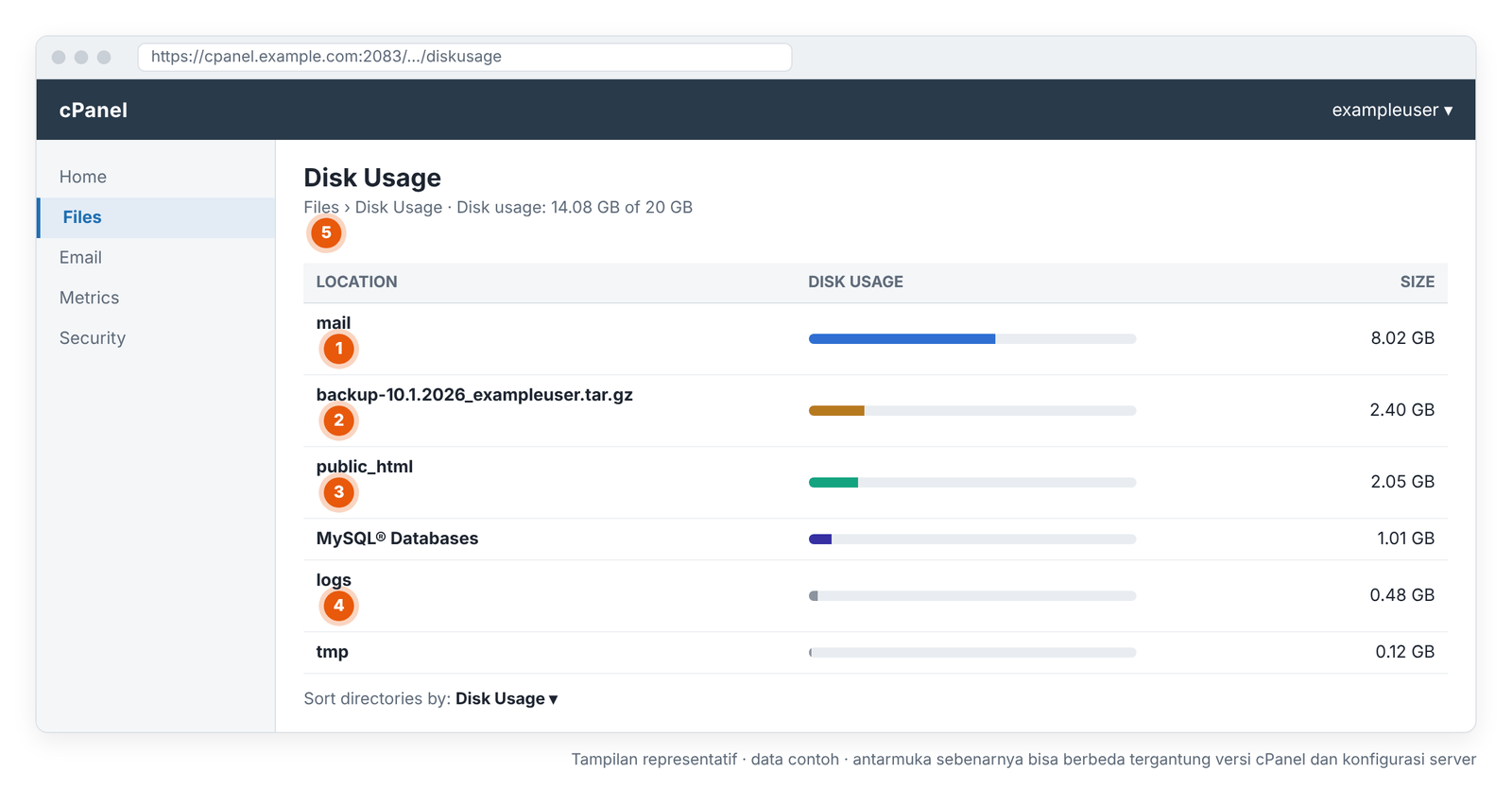
Task: Select the 0.12 GB size value
Action: coord(1405,652)
